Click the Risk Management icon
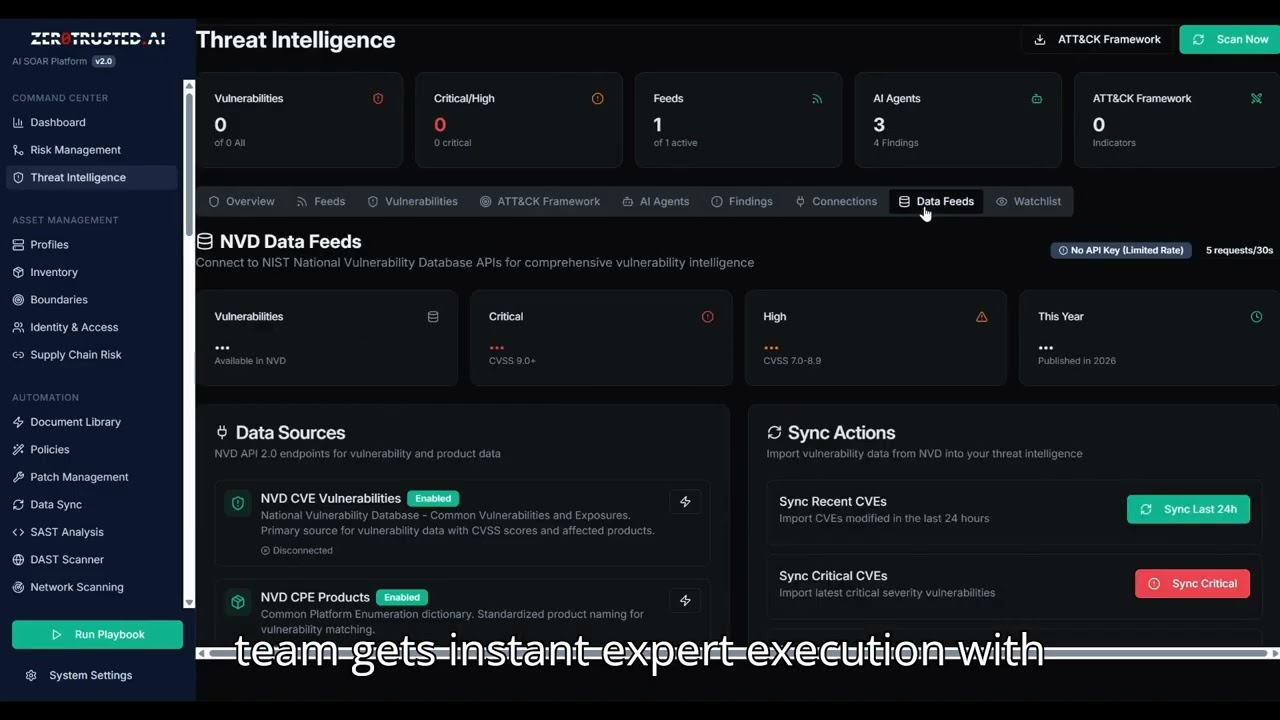The width and height of the screenshot is (1280, 720). coord(18,150)
